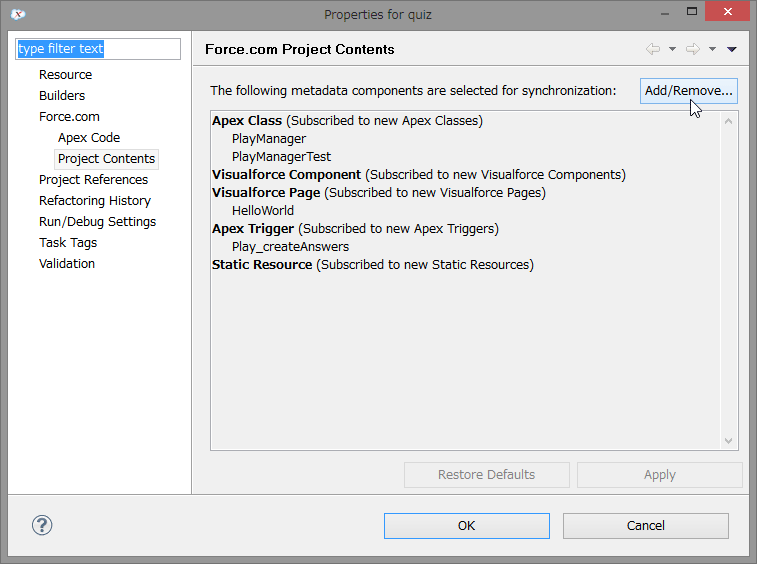The height and width of the screenshot is (564, 757).
Task: Select Task Tags in the tree
Action: pos(68,243)
